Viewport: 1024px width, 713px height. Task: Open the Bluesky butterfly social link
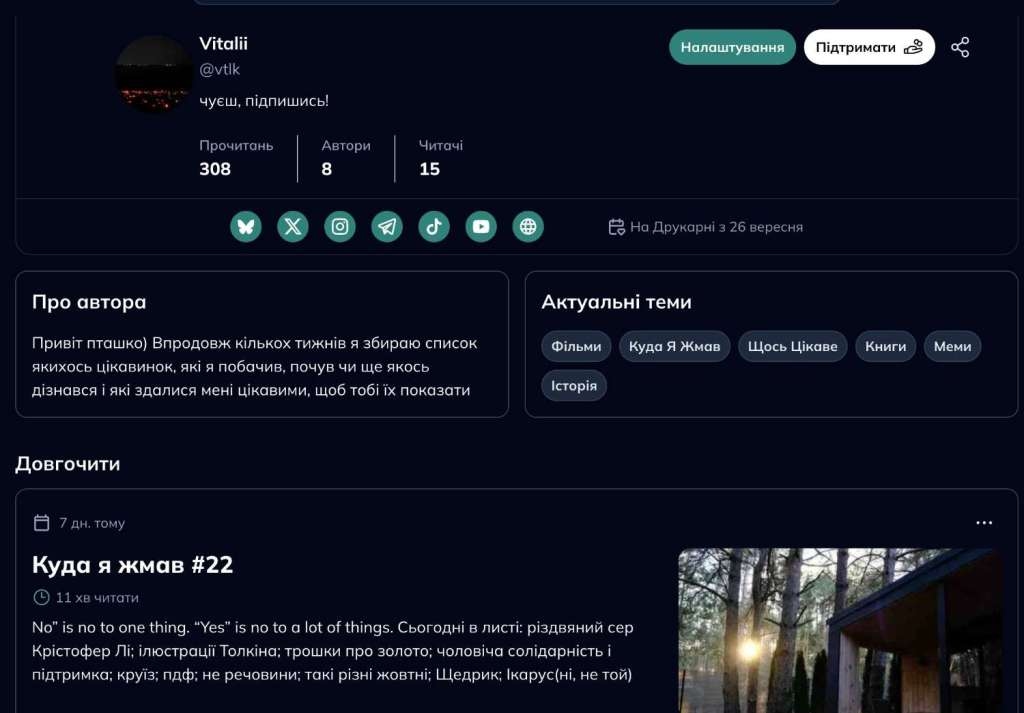tap(246, 227)
